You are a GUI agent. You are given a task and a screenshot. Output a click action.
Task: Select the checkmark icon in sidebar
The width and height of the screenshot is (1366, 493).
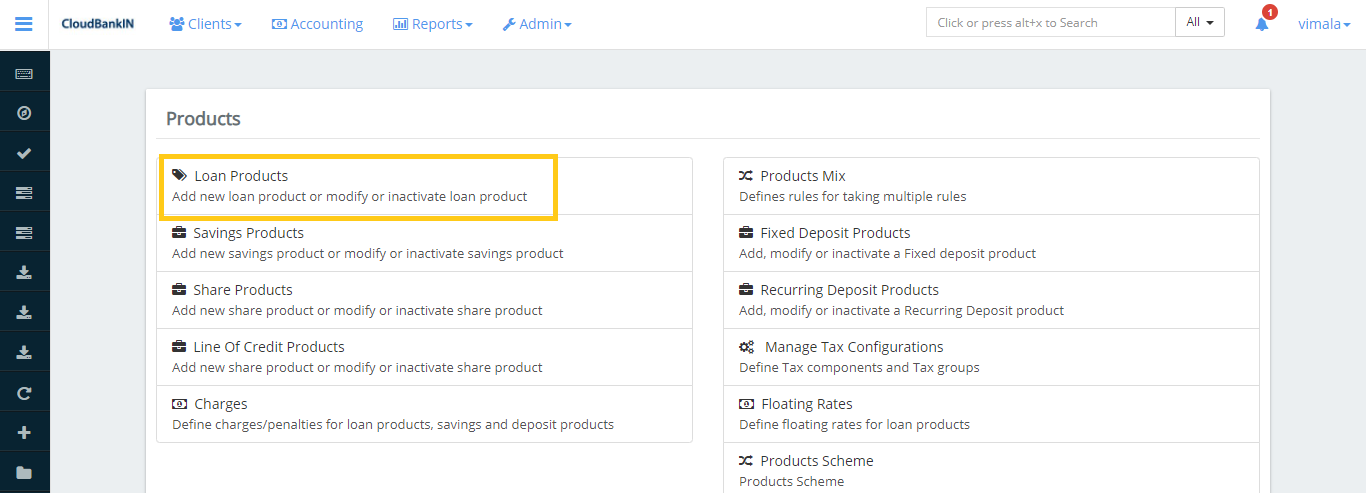pos(24,153)
